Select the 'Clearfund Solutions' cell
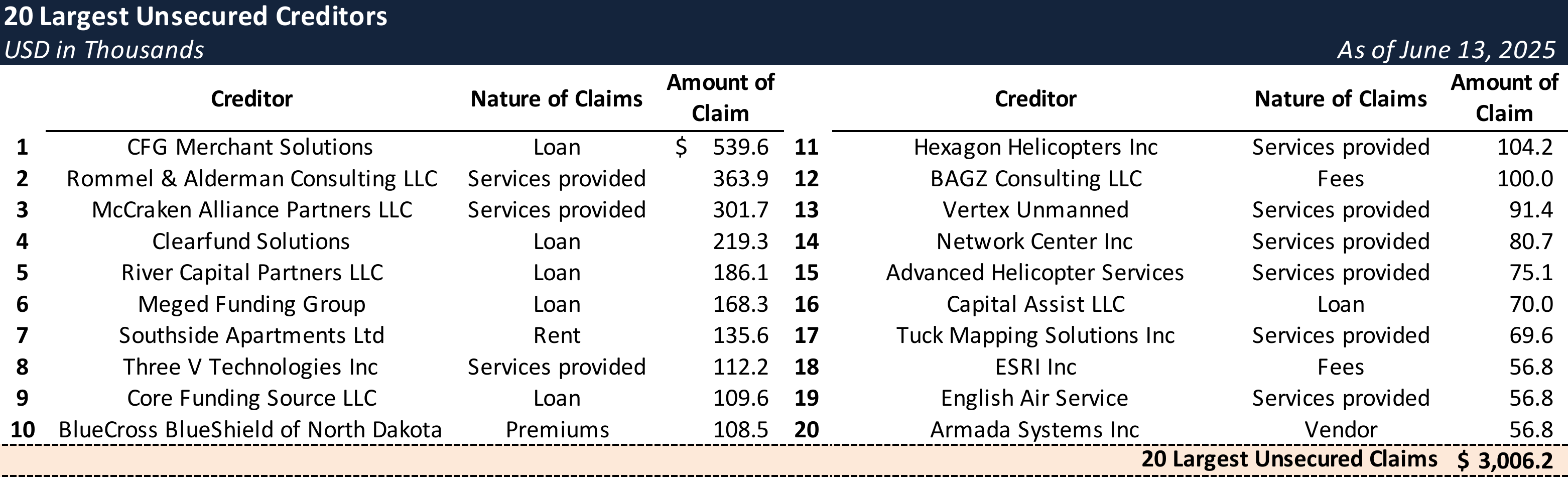The height and width of the screenshot is (477, 1568). point(251,242)
